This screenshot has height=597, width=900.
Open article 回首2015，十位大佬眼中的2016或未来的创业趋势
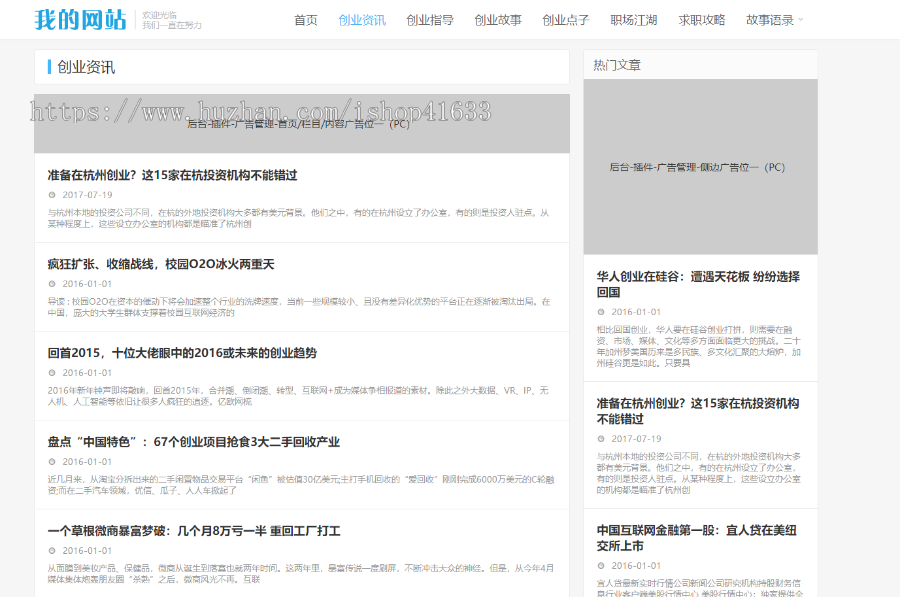click(182, 353)
